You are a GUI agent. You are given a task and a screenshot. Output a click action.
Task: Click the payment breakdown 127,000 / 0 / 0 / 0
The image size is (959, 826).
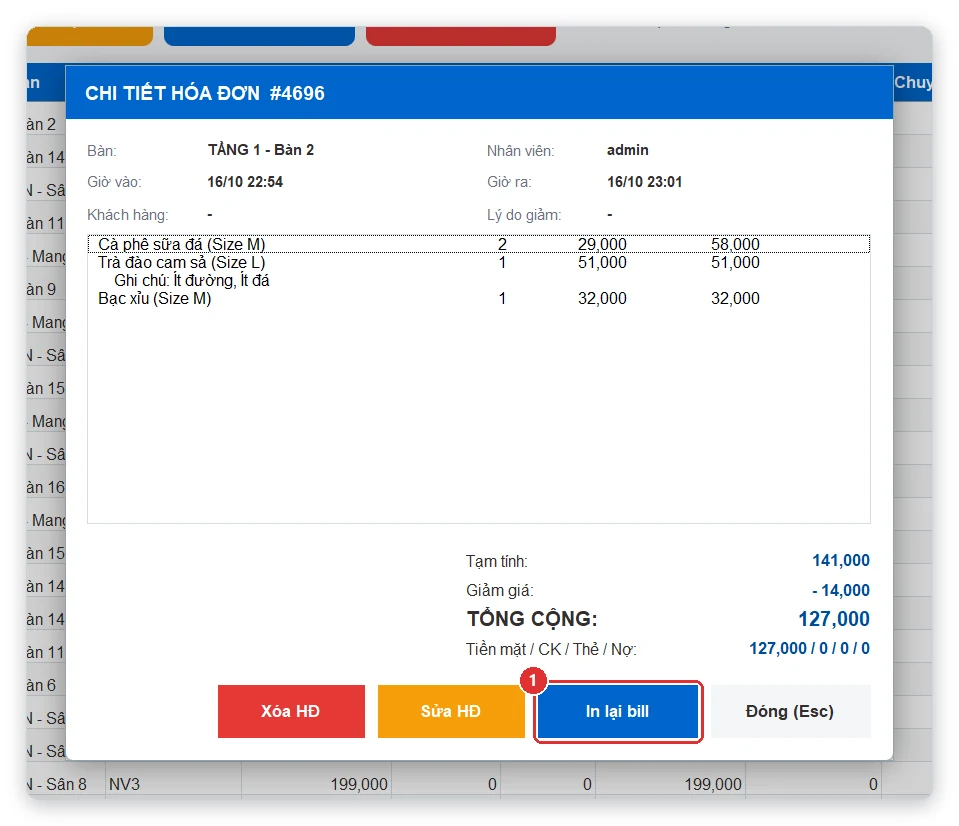pyautogui.click(x=809, y=648)
